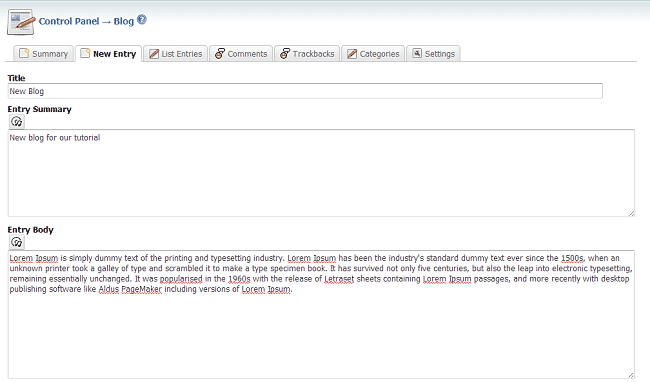Follow the Control Panel breadcrumb link
650x382 pixels.
(x=69, y=21)
